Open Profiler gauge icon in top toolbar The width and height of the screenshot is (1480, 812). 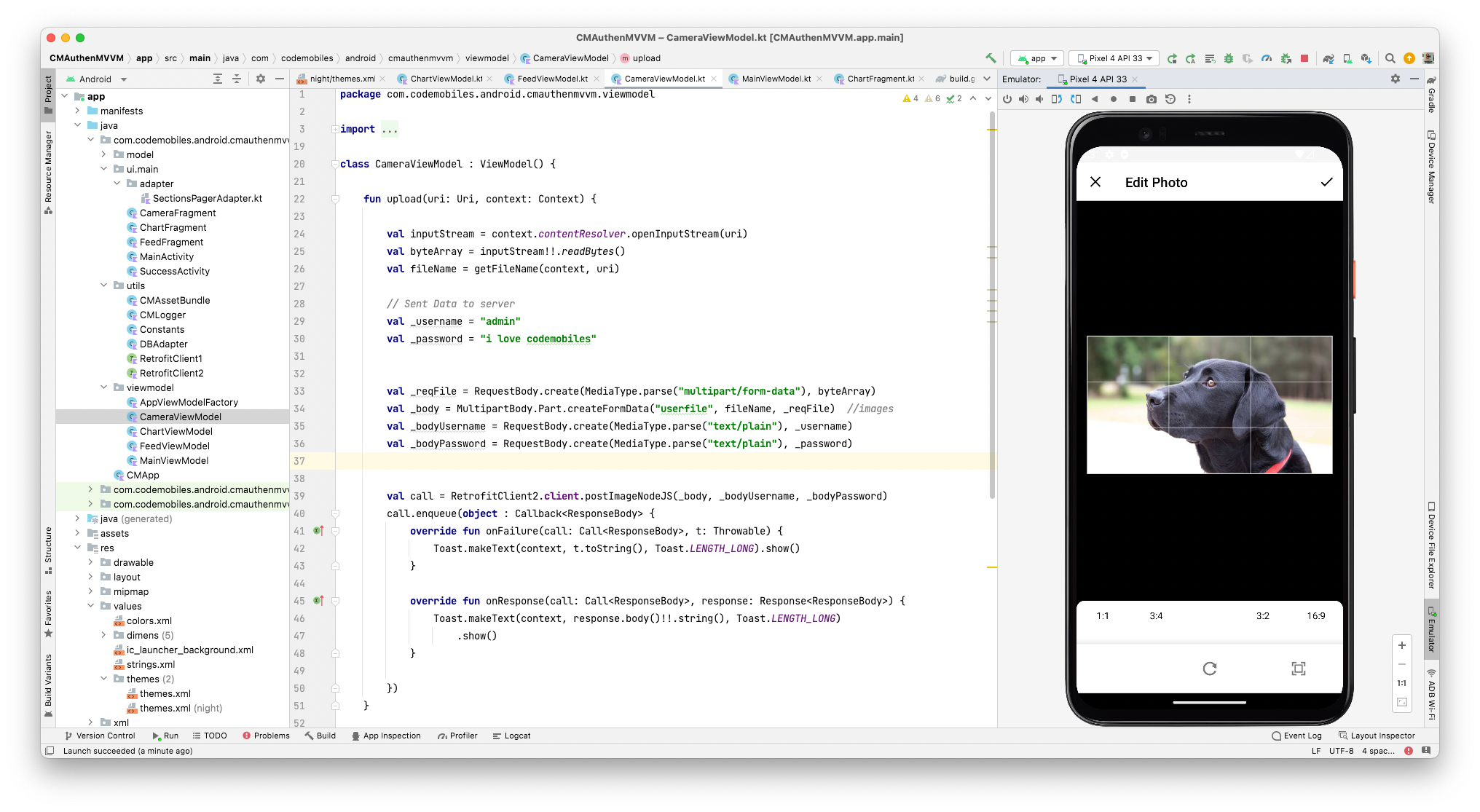click(x=1267, y=58)
